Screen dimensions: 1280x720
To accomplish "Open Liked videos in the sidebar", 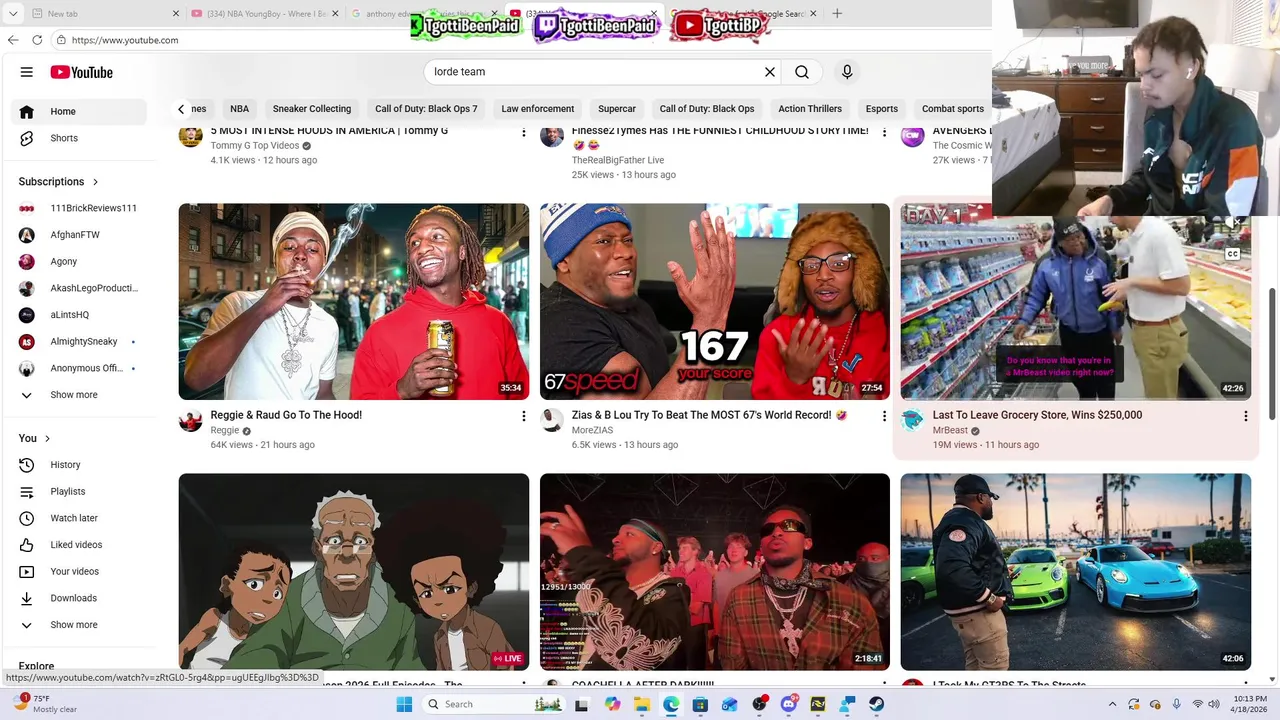I will pyautogui.click(x=78, y=545).
